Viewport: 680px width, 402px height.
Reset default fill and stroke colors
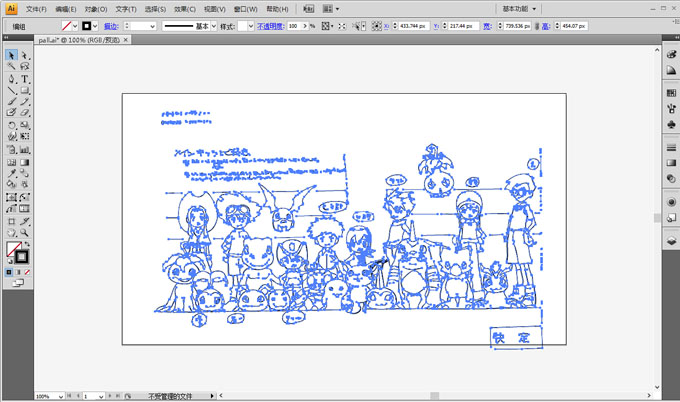click(9, 261)
